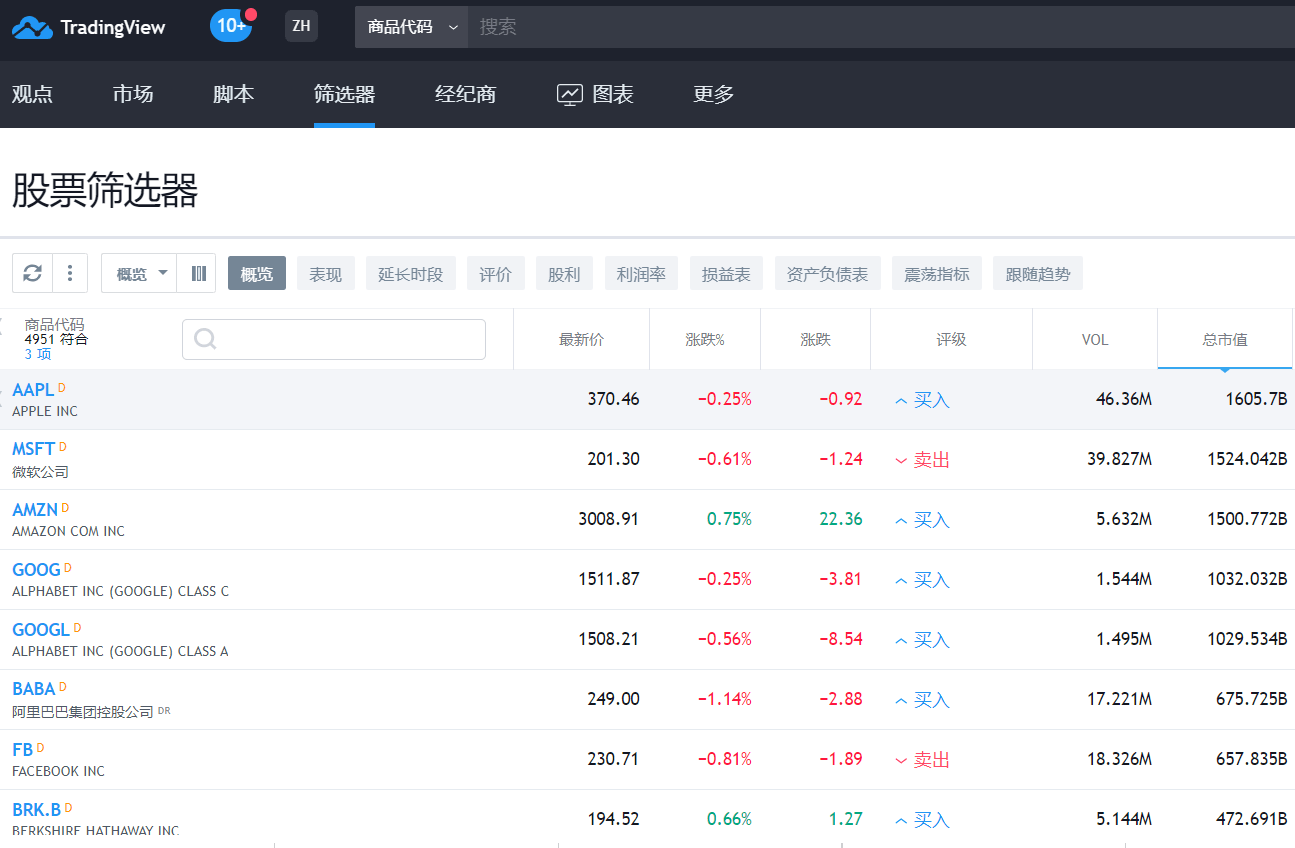Open the column layout settings icon
1295x848 pixels.
pos(197,273)
